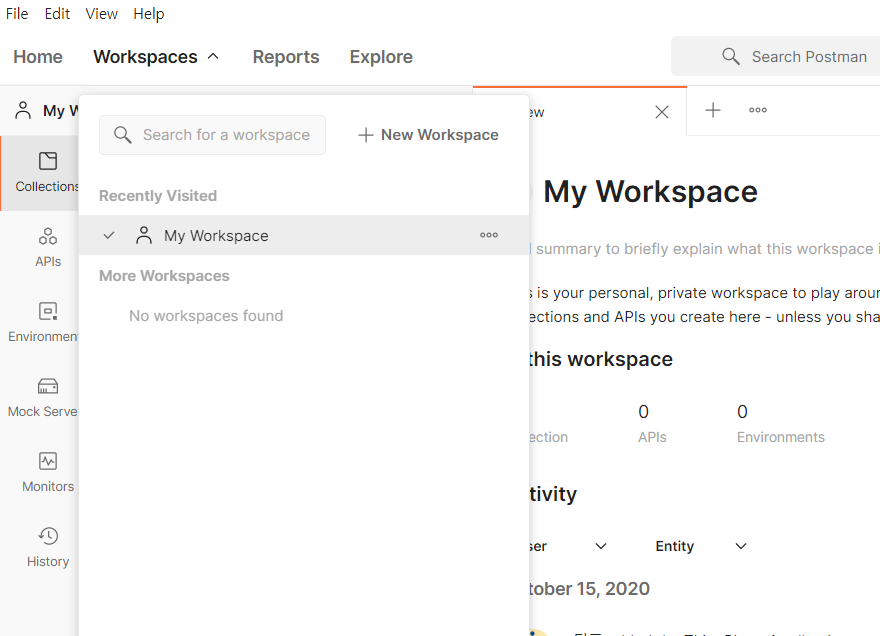This screenshot has height=636, width=880.
Task: Open the Collections sidebar section
Action: 40,173
